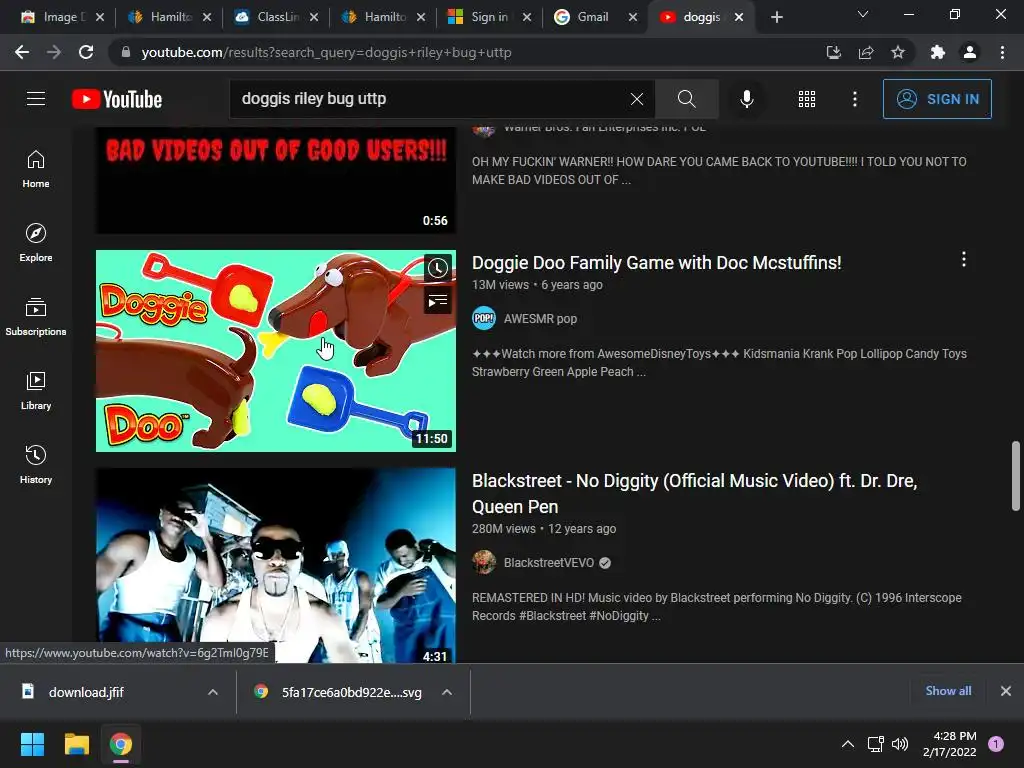The width and height of the screenshot is (1024, 768).
Task: Open new browser tab
Action: (x=776, y=17)
